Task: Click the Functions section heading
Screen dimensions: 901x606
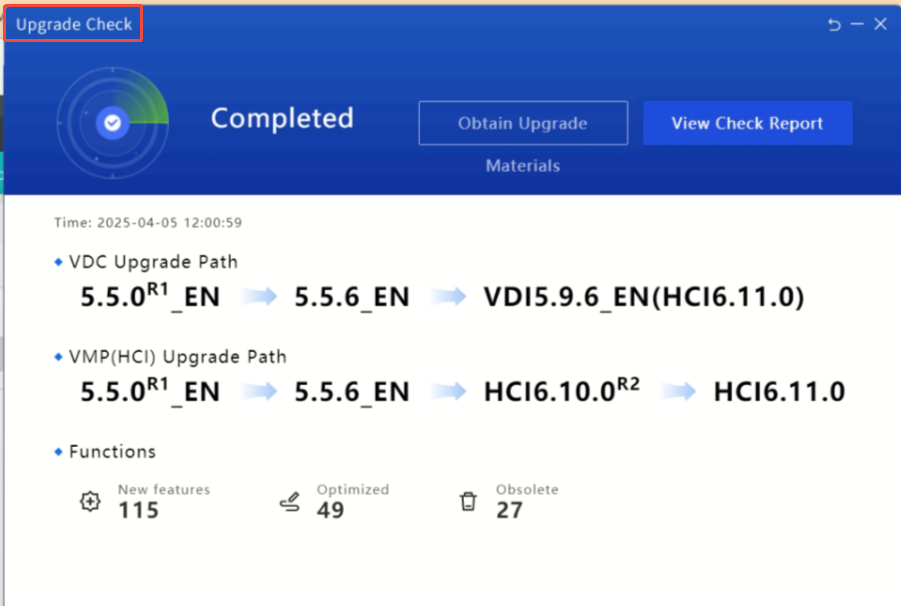Action: coord(112,451)
